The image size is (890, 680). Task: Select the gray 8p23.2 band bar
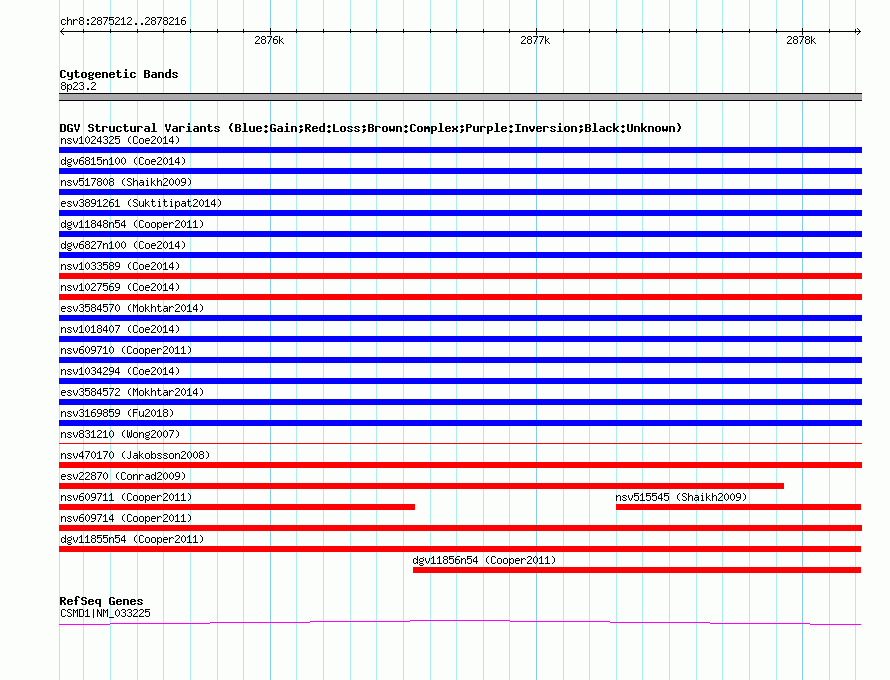[460, 97]
